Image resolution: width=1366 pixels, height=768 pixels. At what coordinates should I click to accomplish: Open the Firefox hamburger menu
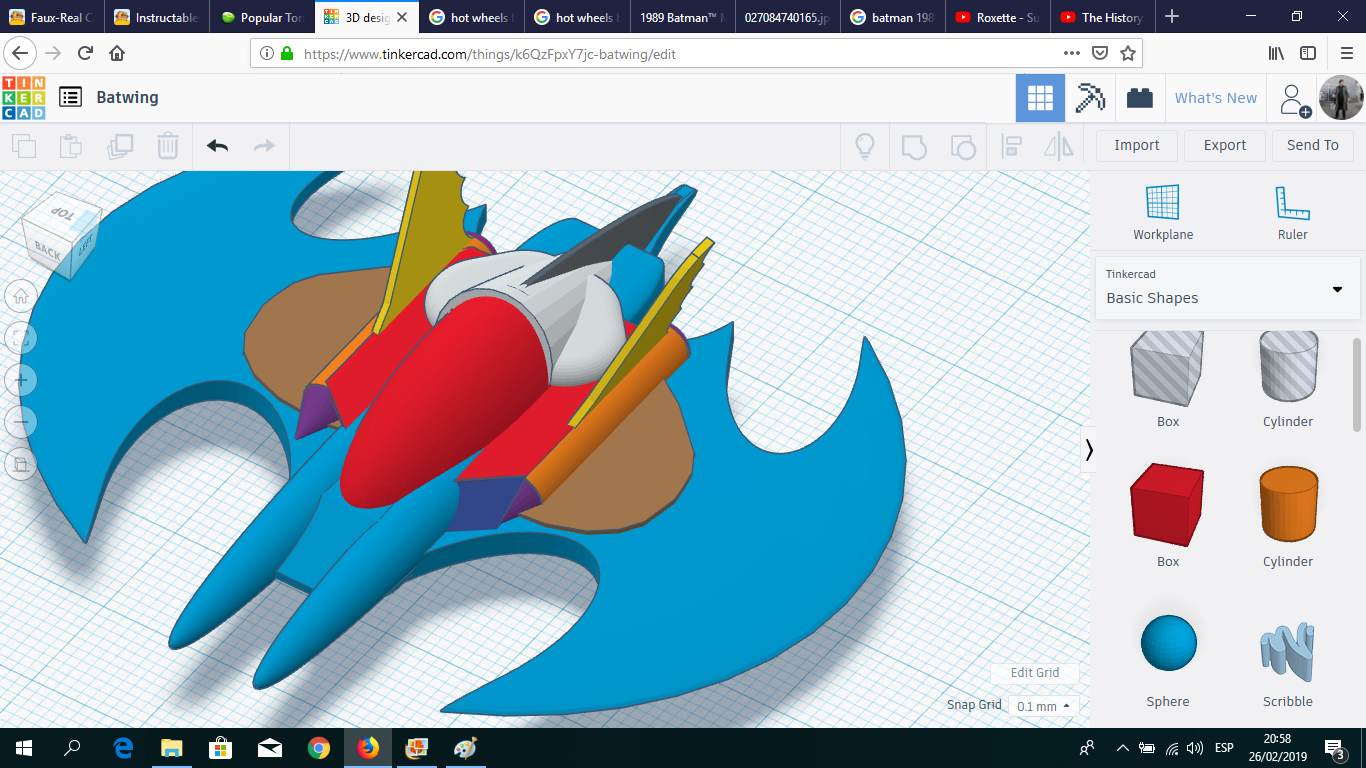(x=1346, y=54)
